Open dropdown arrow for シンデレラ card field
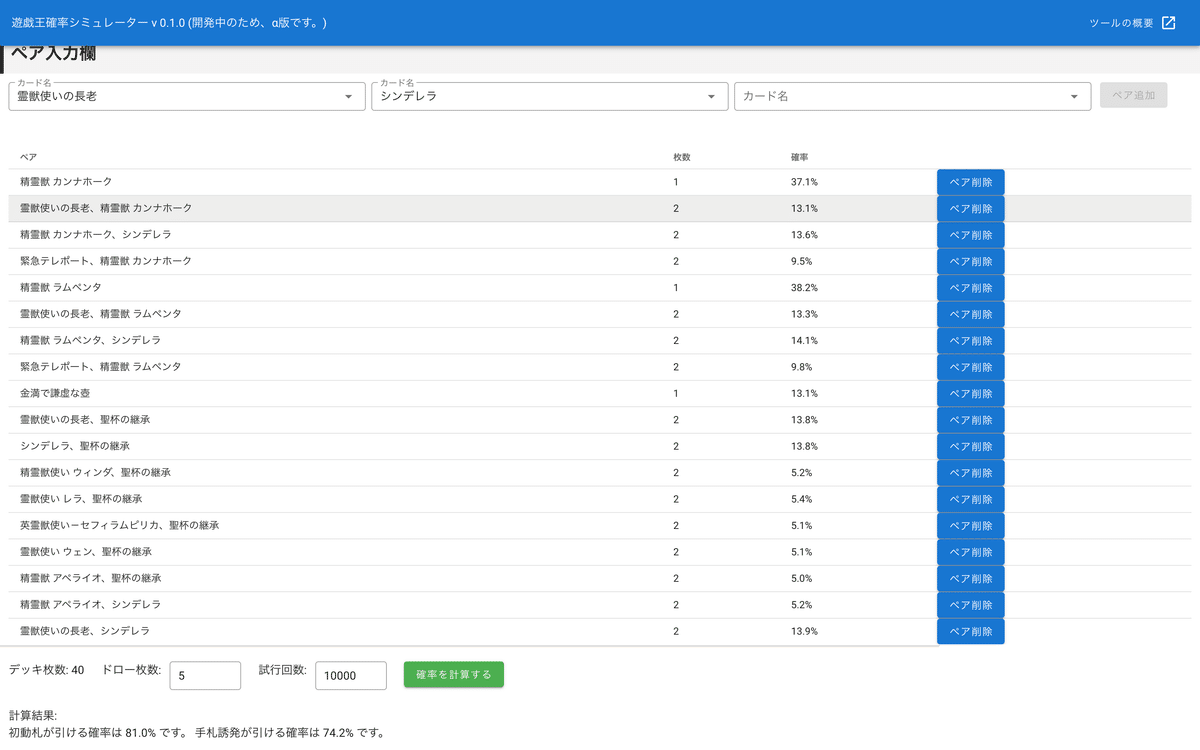 click(711, 97)
